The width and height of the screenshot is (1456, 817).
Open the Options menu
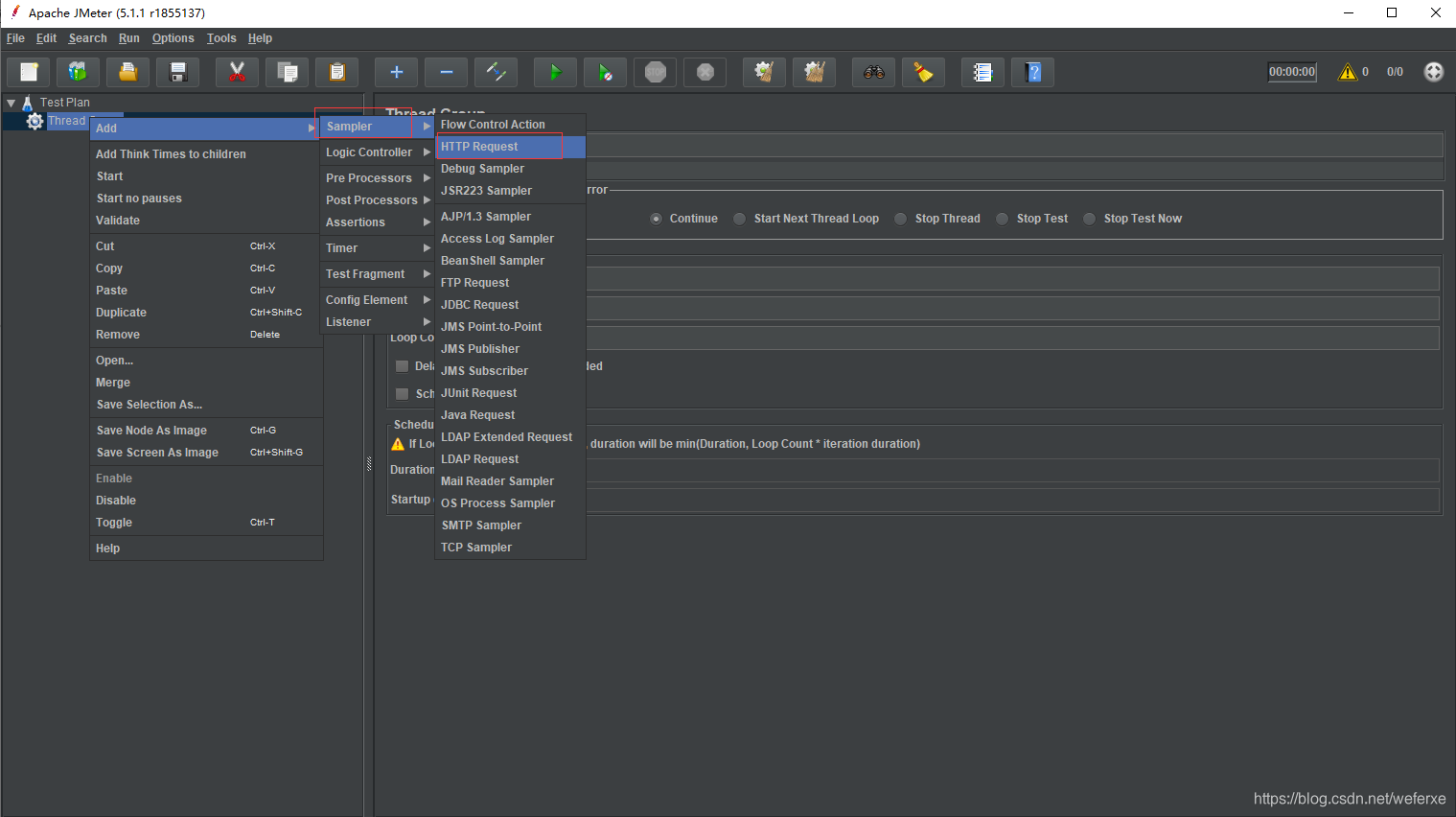(173, 38)
